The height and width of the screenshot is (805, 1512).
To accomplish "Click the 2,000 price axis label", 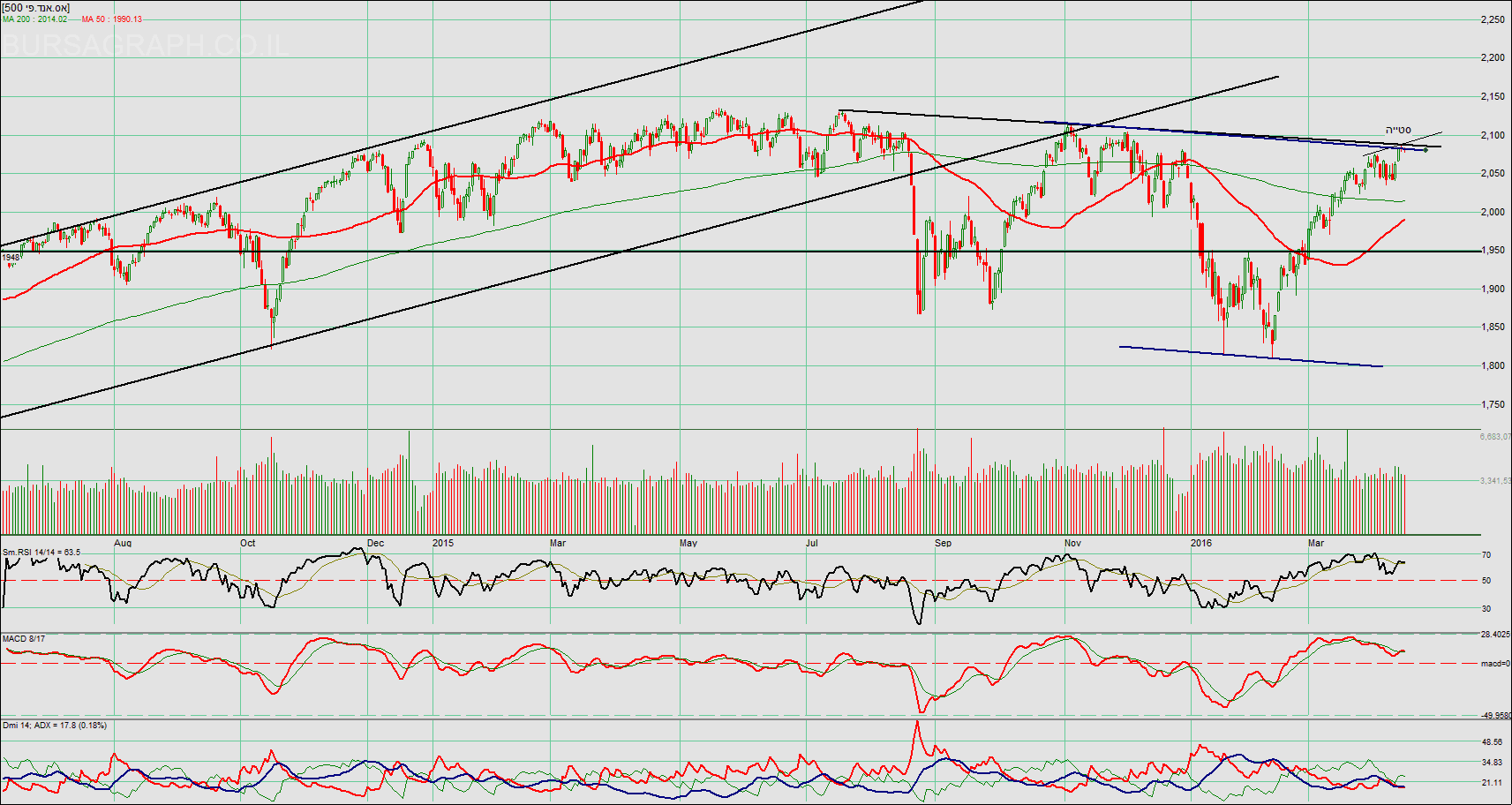I will tap(1493, 212).
